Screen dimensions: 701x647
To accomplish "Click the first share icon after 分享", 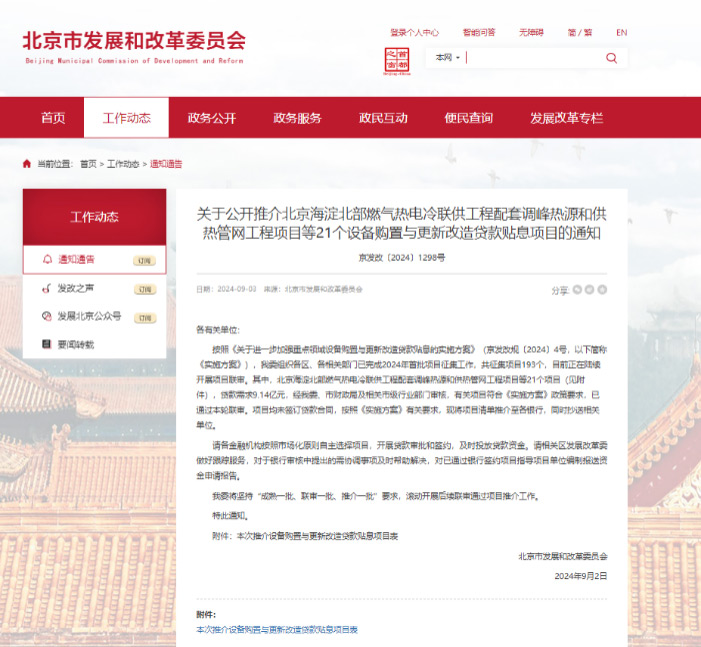I will 577,289.
